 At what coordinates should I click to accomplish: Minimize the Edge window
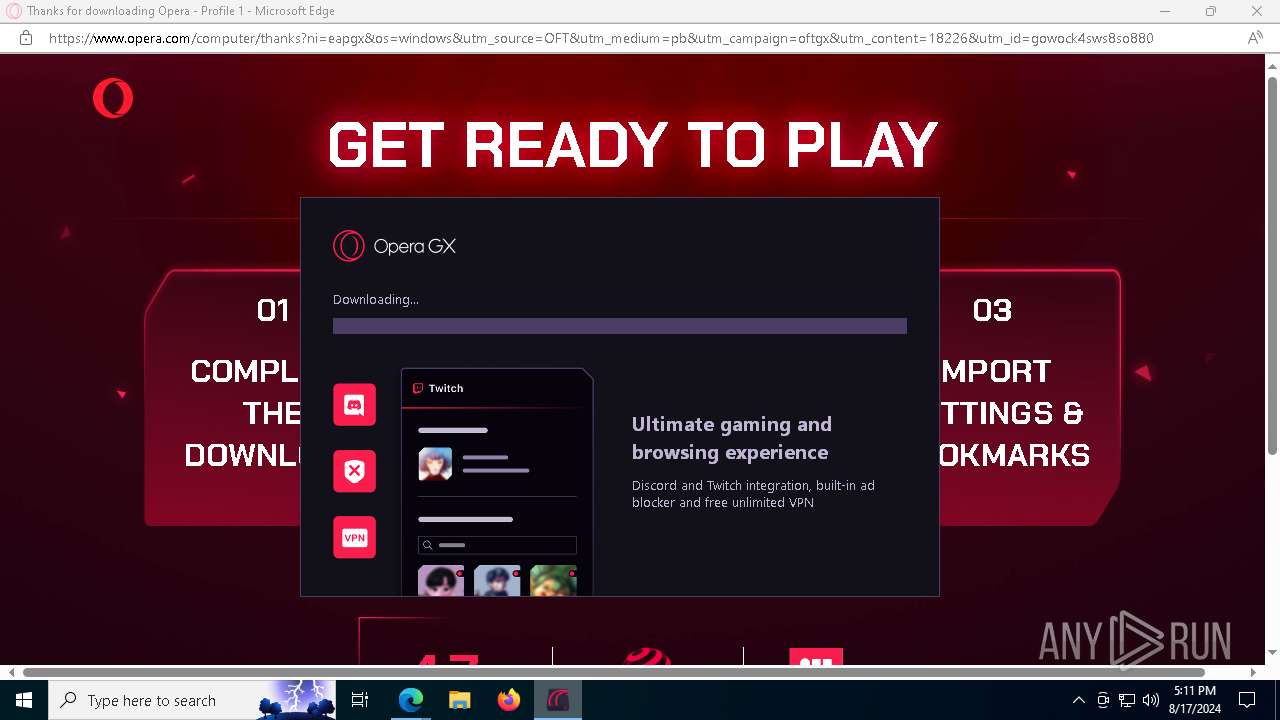click(1165, 11)
